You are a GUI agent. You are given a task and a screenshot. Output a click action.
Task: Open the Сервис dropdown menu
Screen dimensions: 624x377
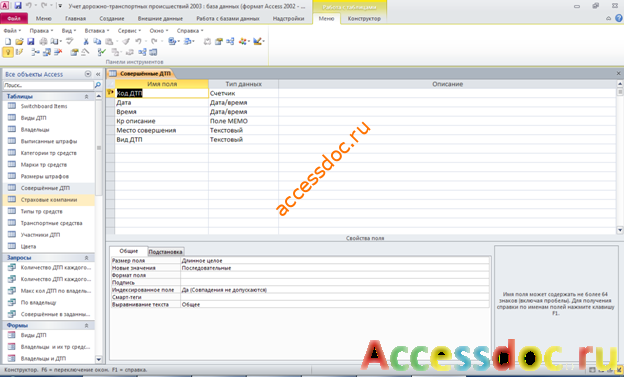coord(129,31)
